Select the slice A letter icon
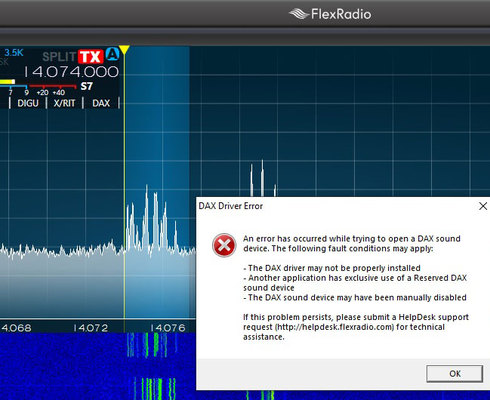The height and width of the screenshot is (400, 490). pyautogui.click(x=112, y=54)
